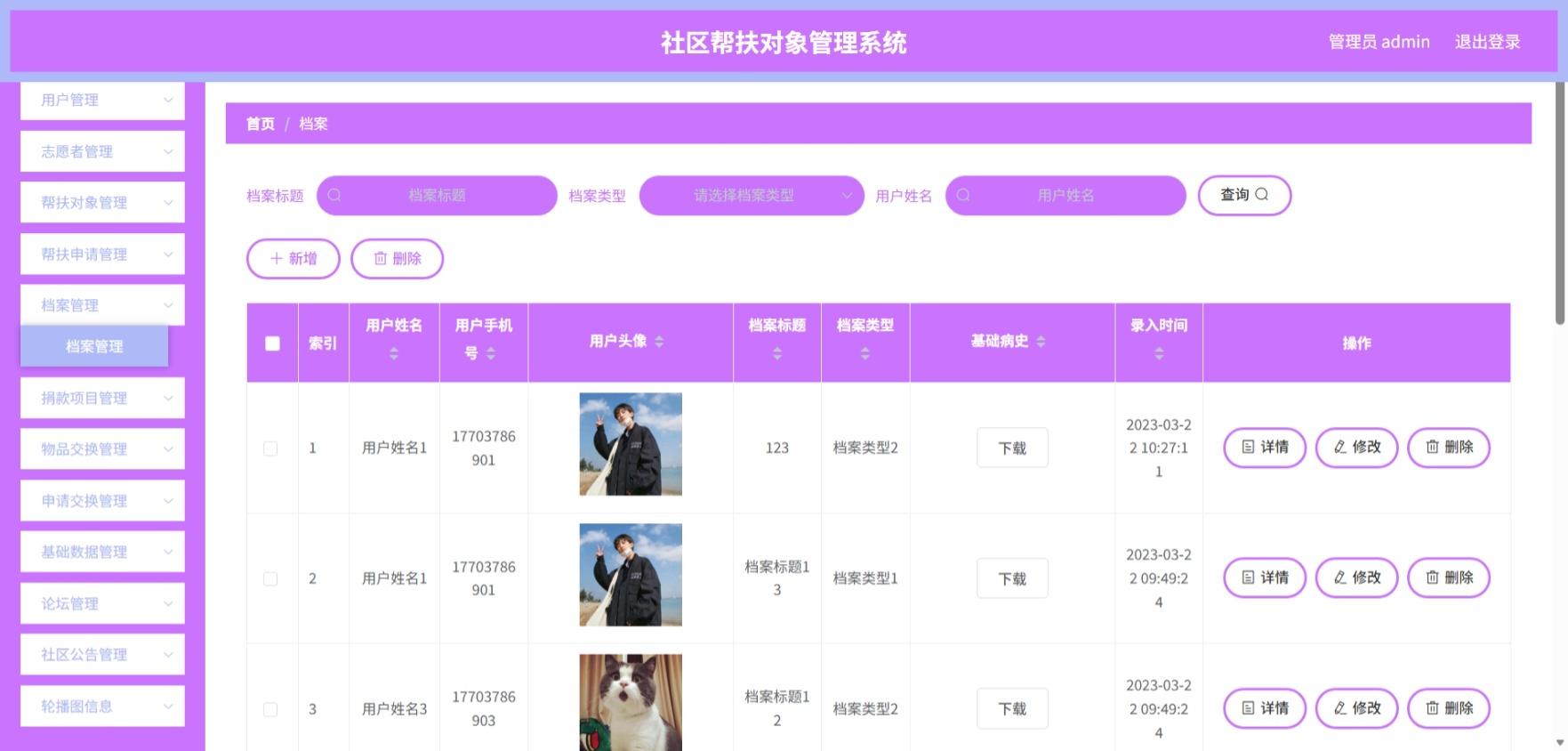Click 删除 for row 1

point(1449,447)
